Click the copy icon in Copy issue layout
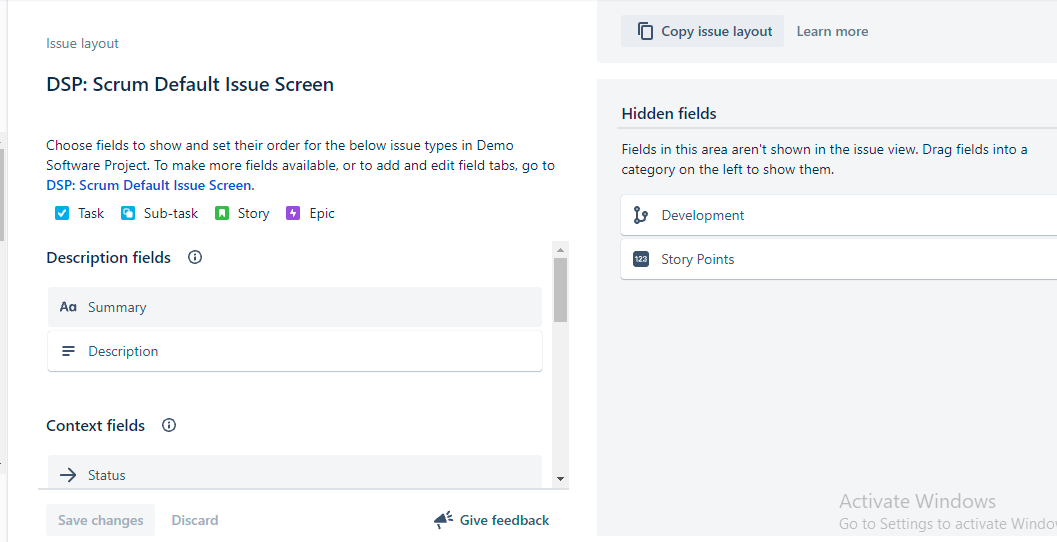 point(645,31)
